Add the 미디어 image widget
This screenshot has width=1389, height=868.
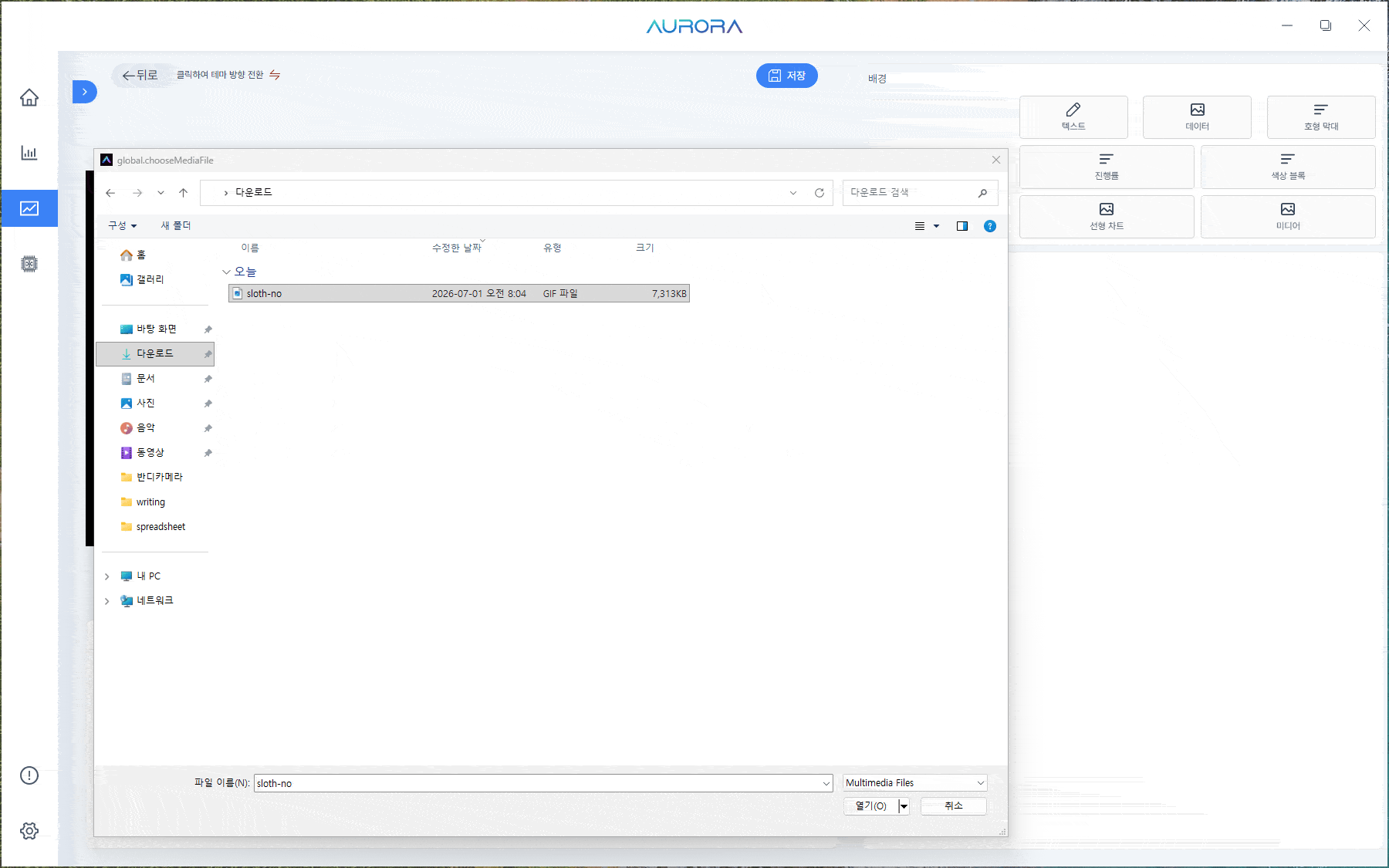point(1288,217)
